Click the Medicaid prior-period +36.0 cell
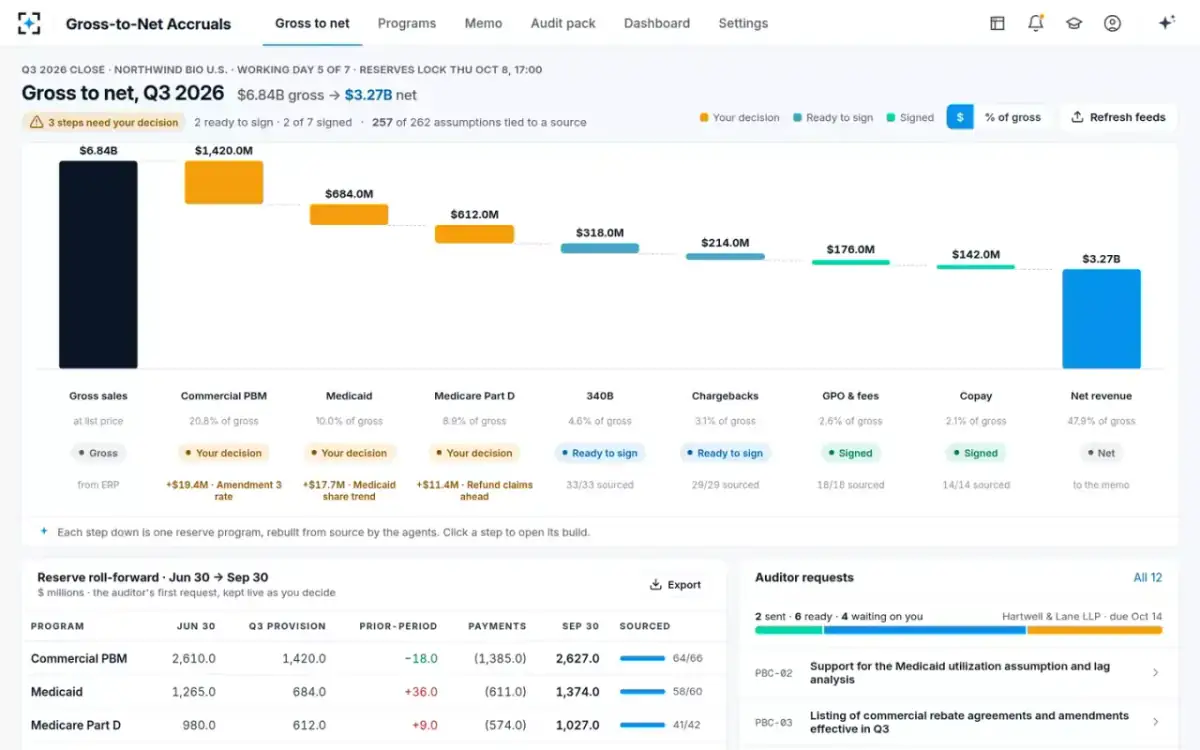 coord(421,692)
